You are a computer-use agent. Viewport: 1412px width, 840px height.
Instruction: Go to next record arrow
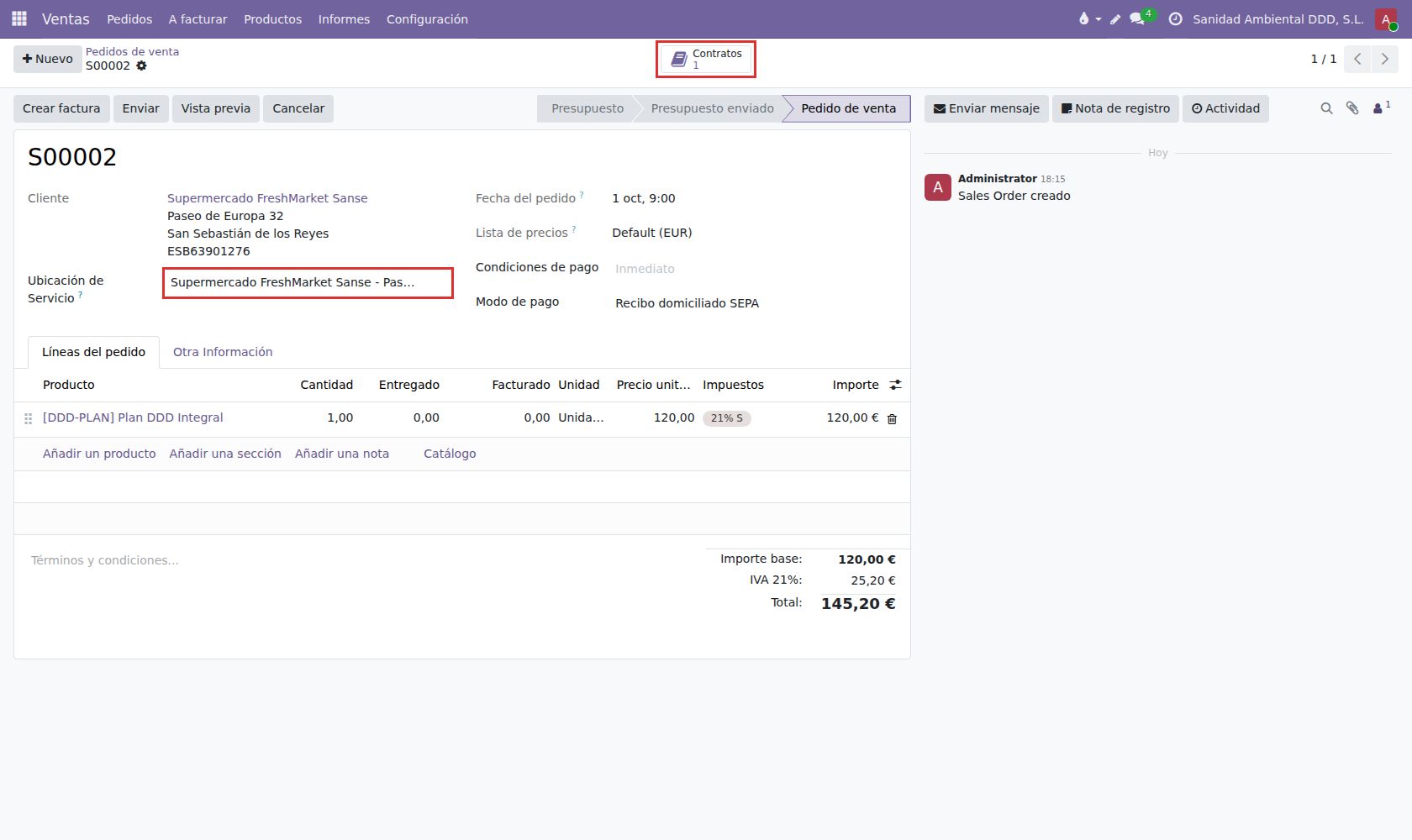[x=1384, y=59]
